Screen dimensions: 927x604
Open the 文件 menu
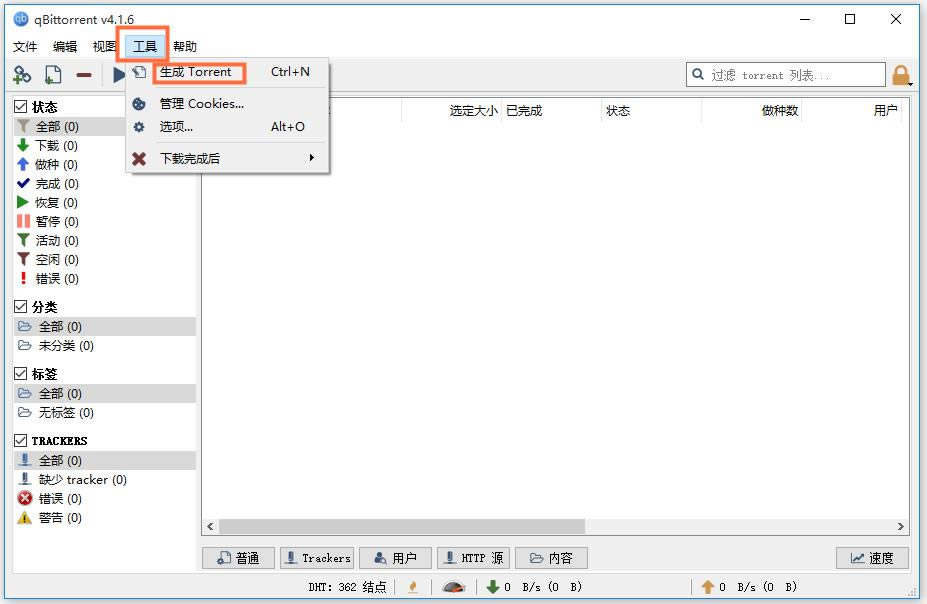point(25,47)
